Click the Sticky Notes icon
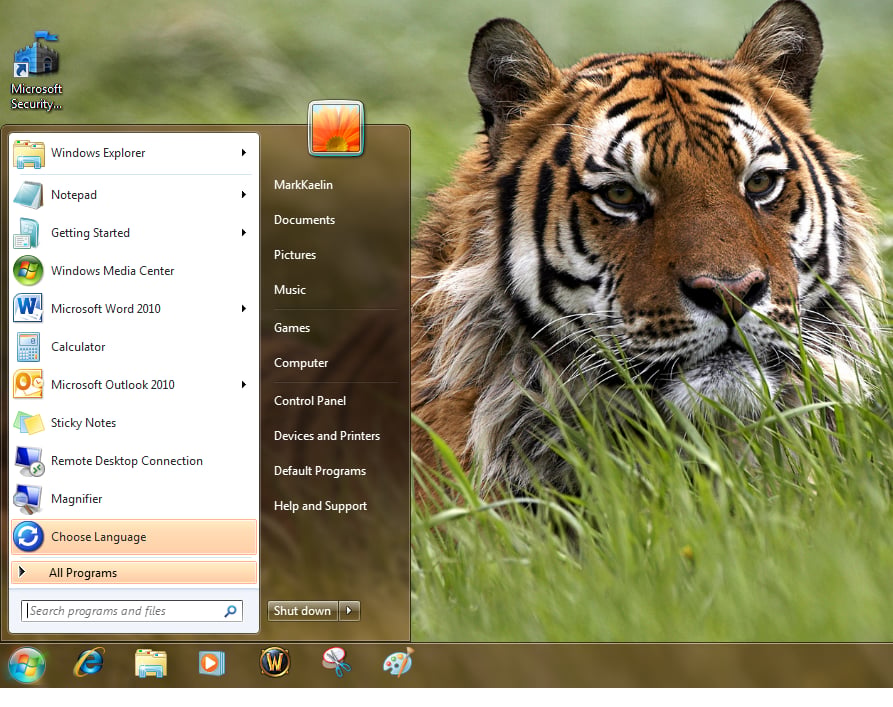The width and height of the screenshot is (893, 707). click(28, 423)
